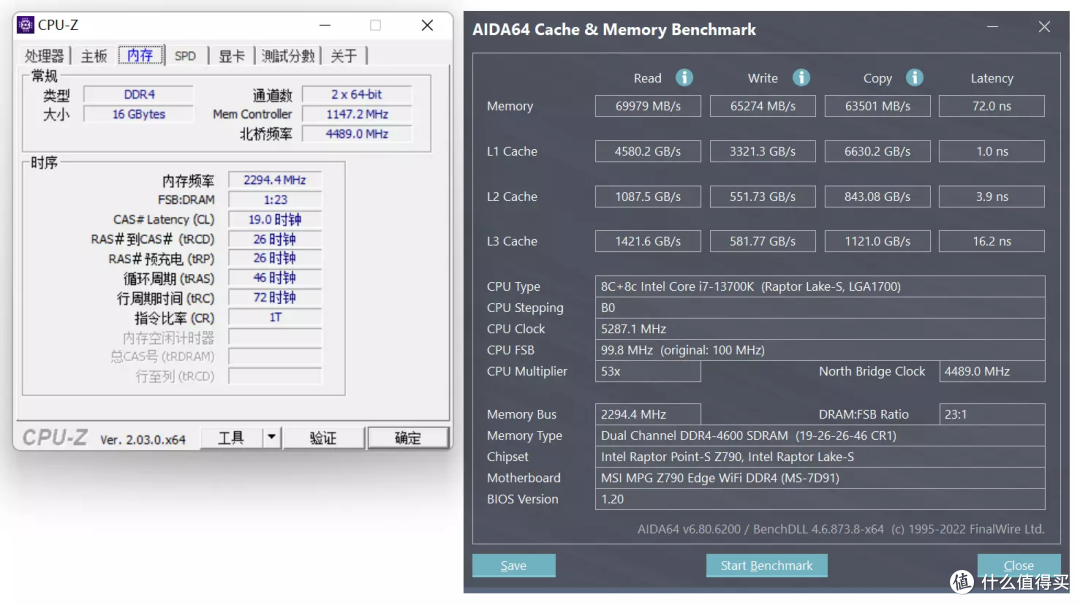Click L2 Cache Latency value 3.9 ns
This screenshot has width=1080, height=605.
992,196
